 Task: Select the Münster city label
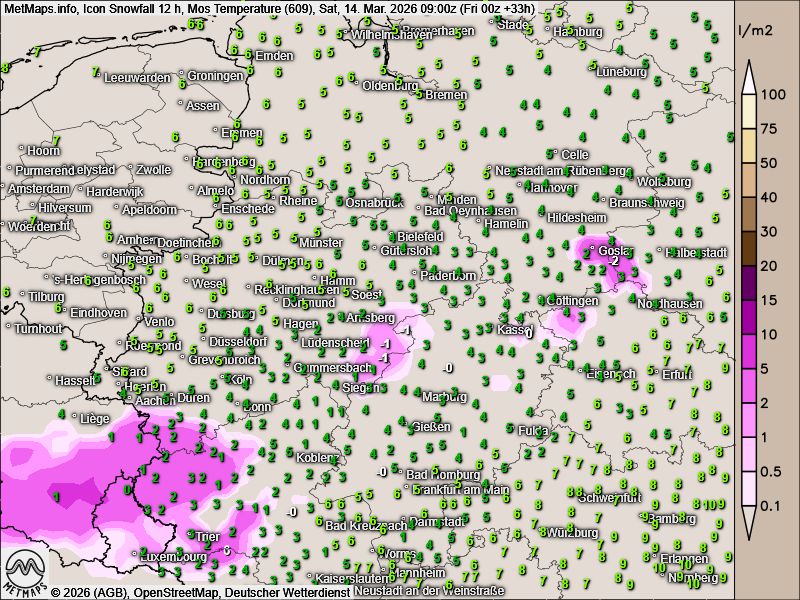[x=320, y=243]
